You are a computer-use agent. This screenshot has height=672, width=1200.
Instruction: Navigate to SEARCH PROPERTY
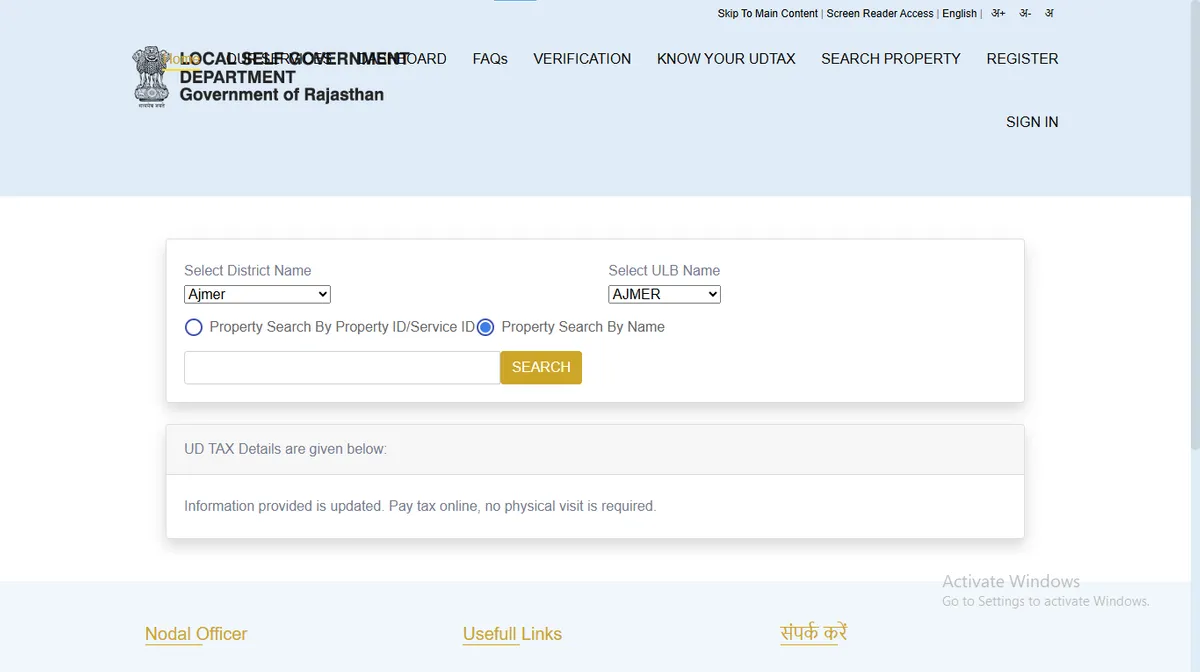pyautogui.click(x=890, y=59)
